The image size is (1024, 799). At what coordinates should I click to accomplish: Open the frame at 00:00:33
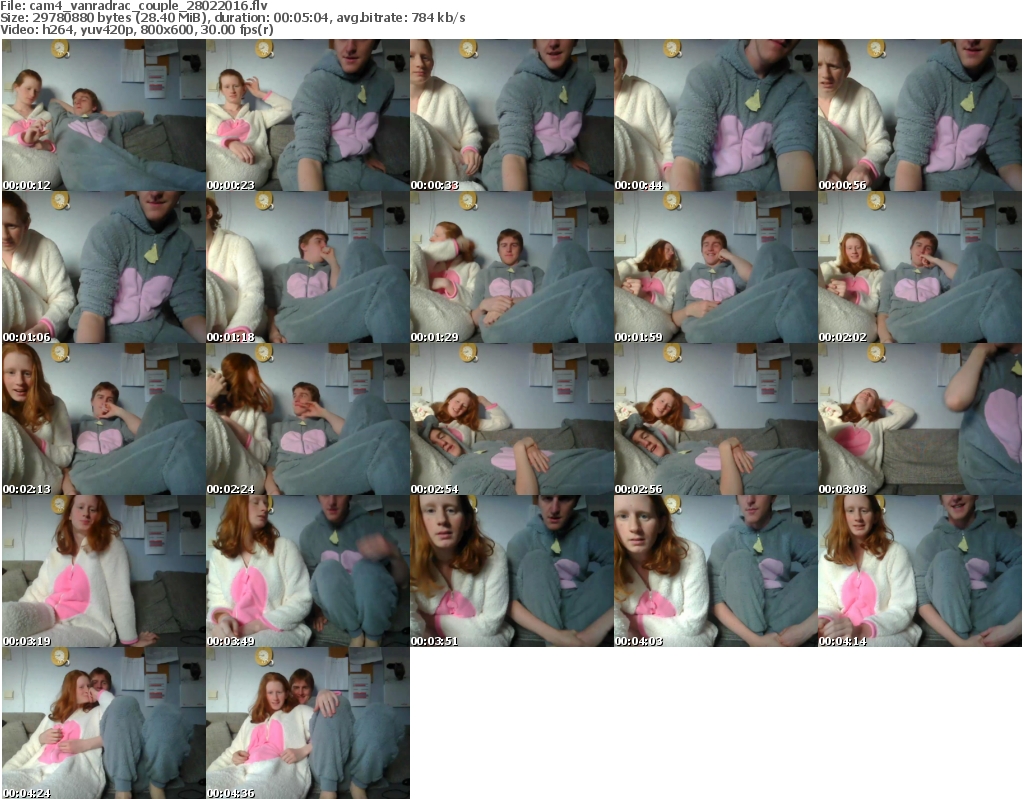(x=511, y=115)
